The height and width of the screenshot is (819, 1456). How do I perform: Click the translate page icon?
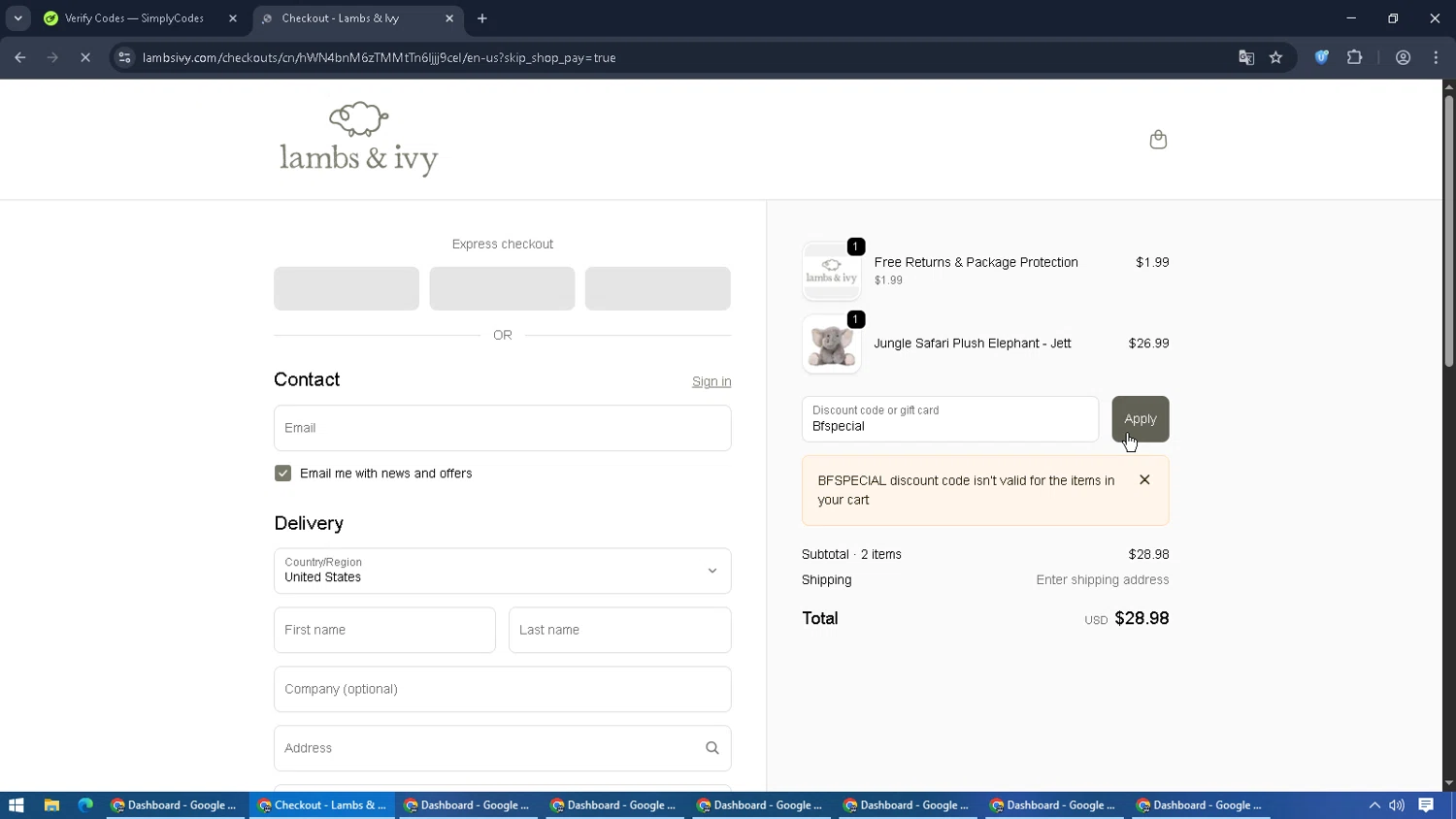1246,57
